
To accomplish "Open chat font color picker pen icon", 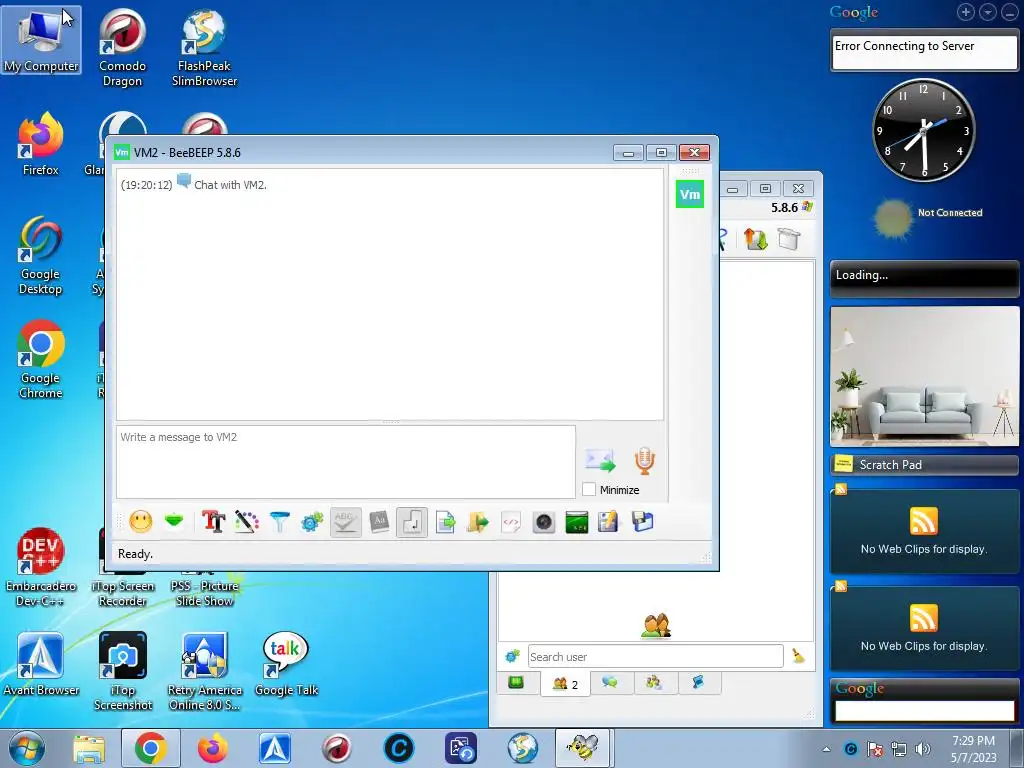I will pos(247,522).
